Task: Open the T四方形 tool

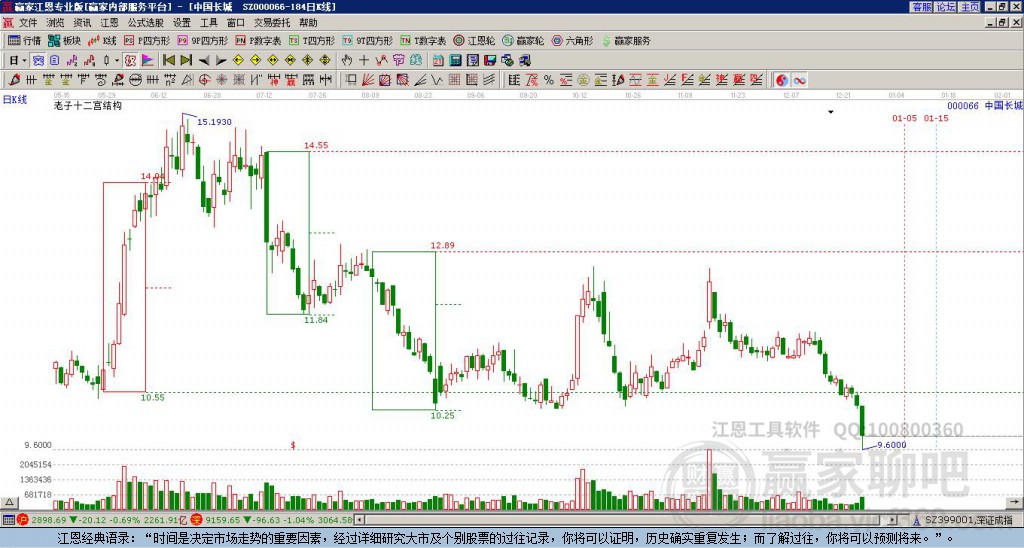Action: tap(312, 40)
